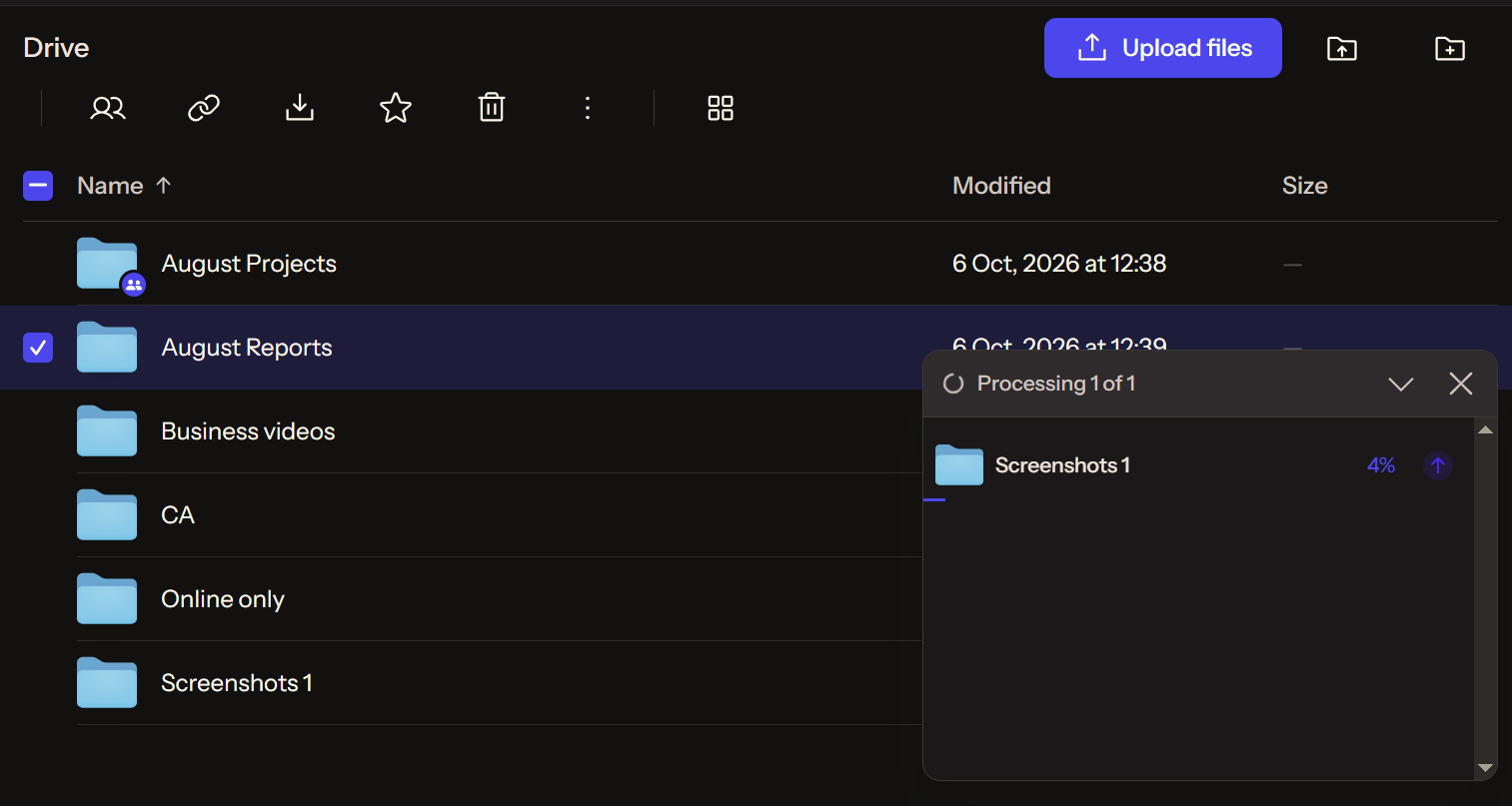The height and width of the screenshot is (806, 1512).
Task: Collapse the upload panel with chevron
Action: click(1401, 384)
